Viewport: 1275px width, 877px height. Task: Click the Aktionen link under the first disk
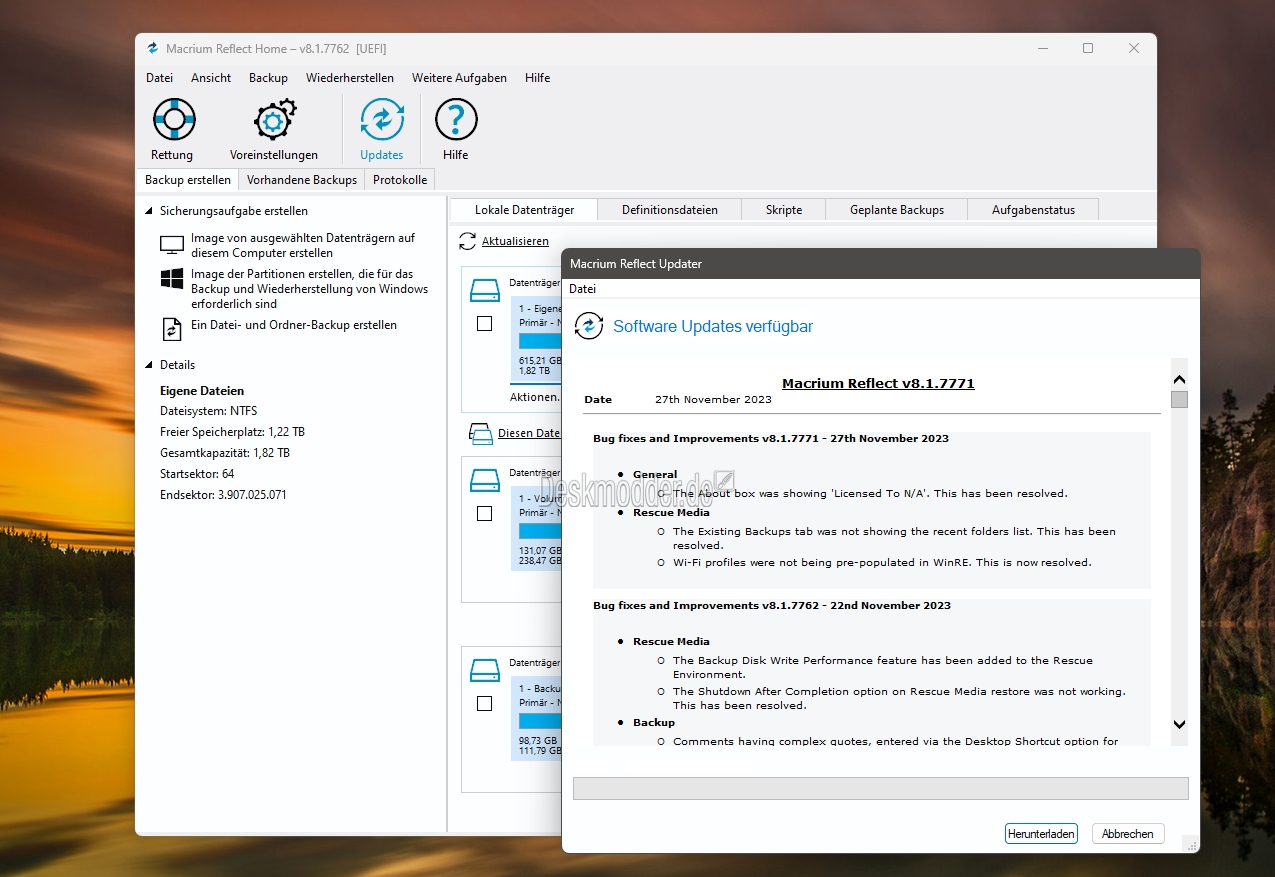[x=535, y=397]
